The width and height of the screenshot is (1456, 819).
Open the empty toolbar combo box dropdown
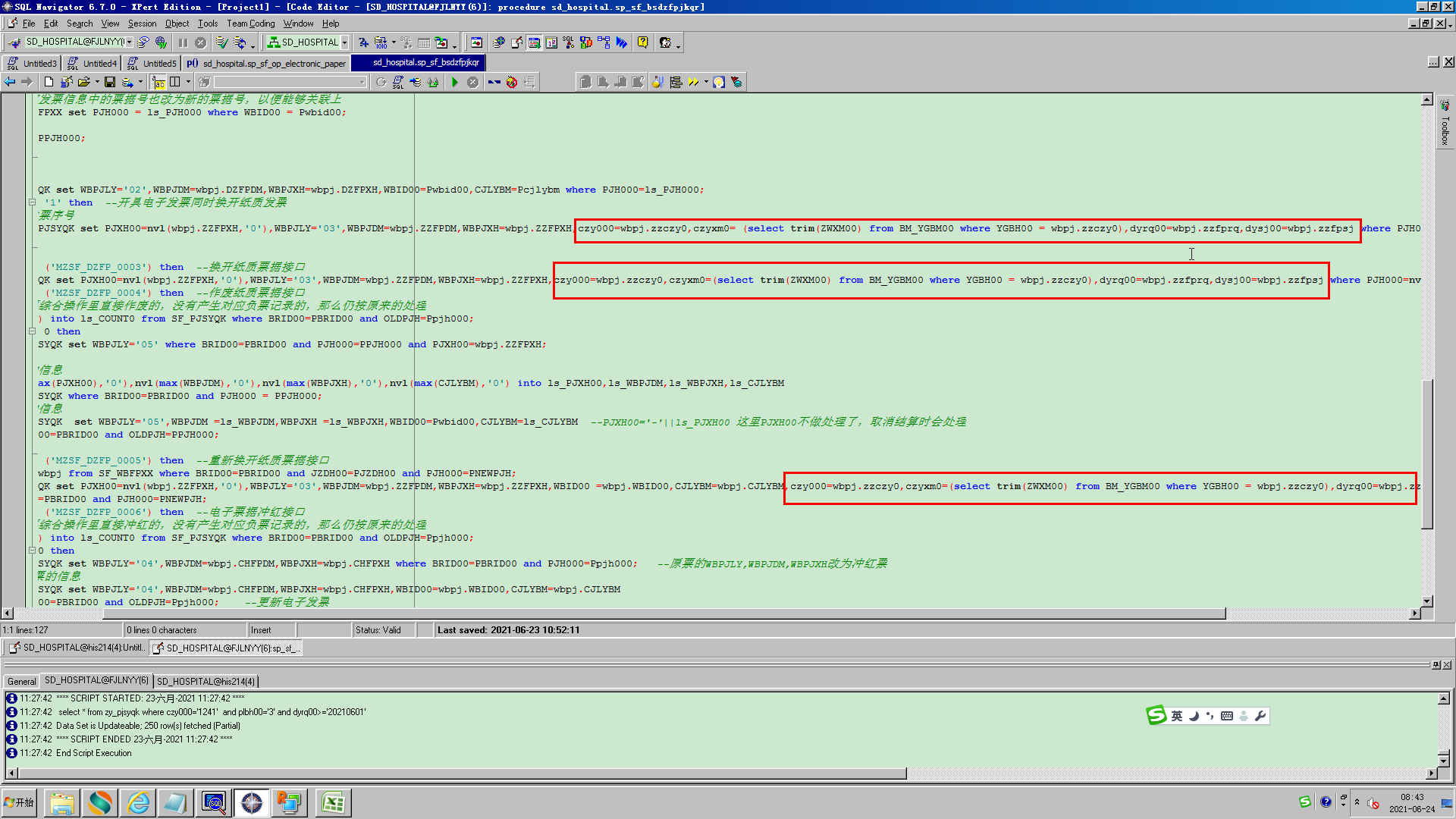[361, 82]
